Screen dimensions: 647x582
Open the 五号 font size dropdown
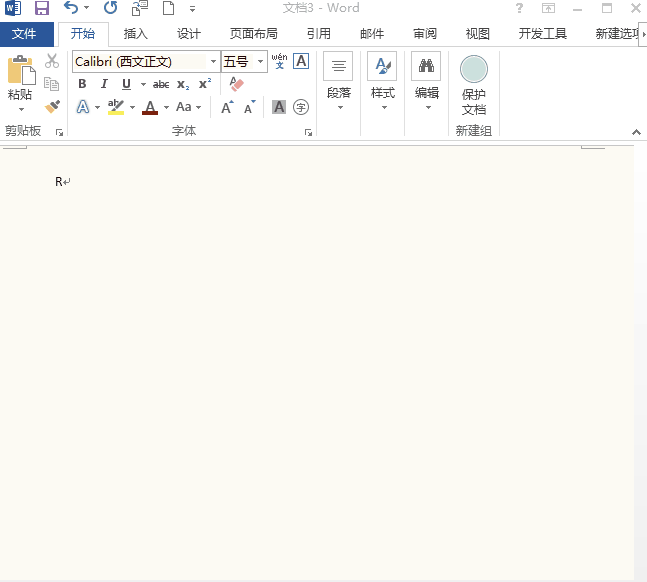click(261, 62)
